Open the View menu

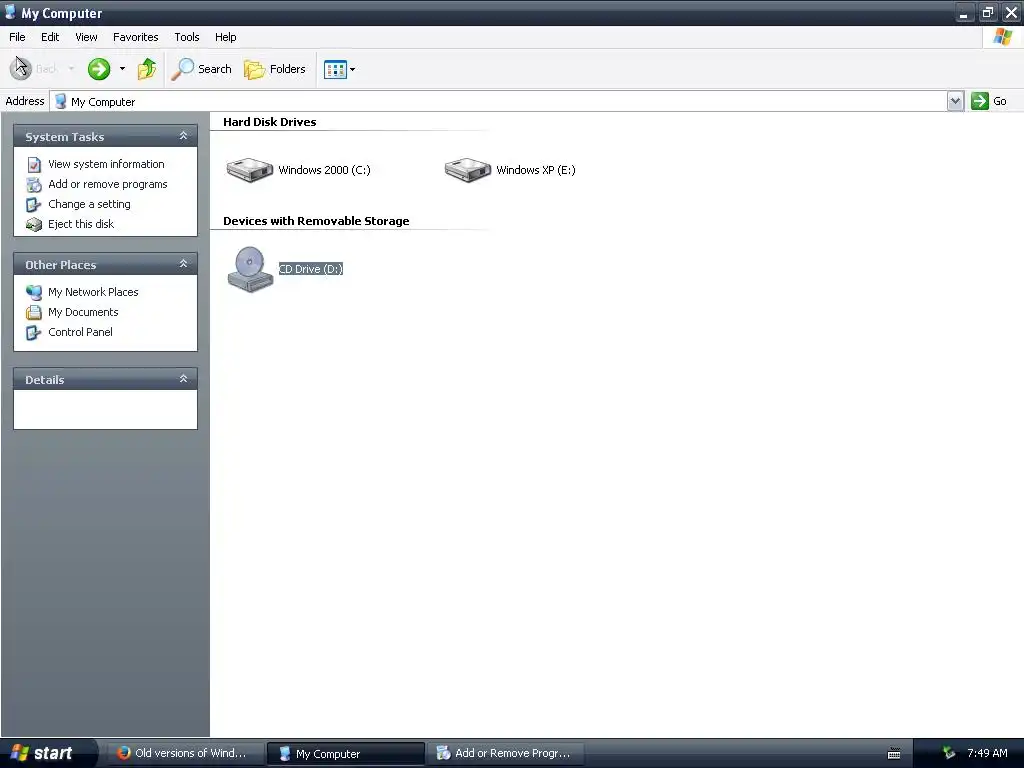pyautogui.click(x=86, y=37)
